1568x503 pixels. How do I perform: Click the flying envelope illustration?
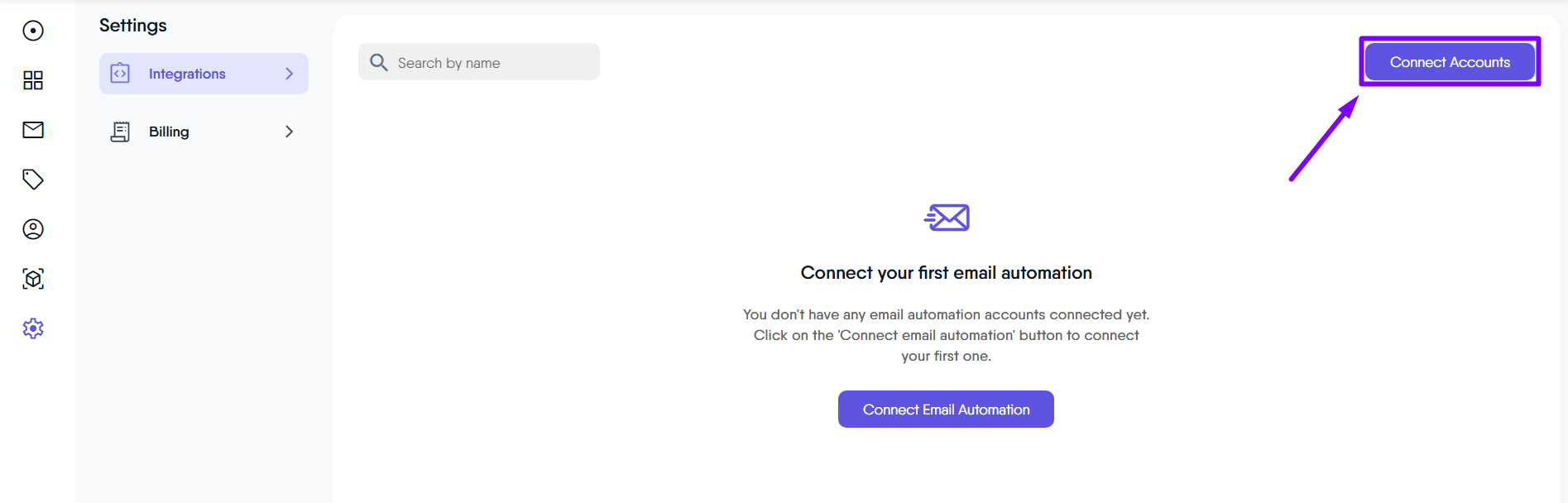pos(947,218)
